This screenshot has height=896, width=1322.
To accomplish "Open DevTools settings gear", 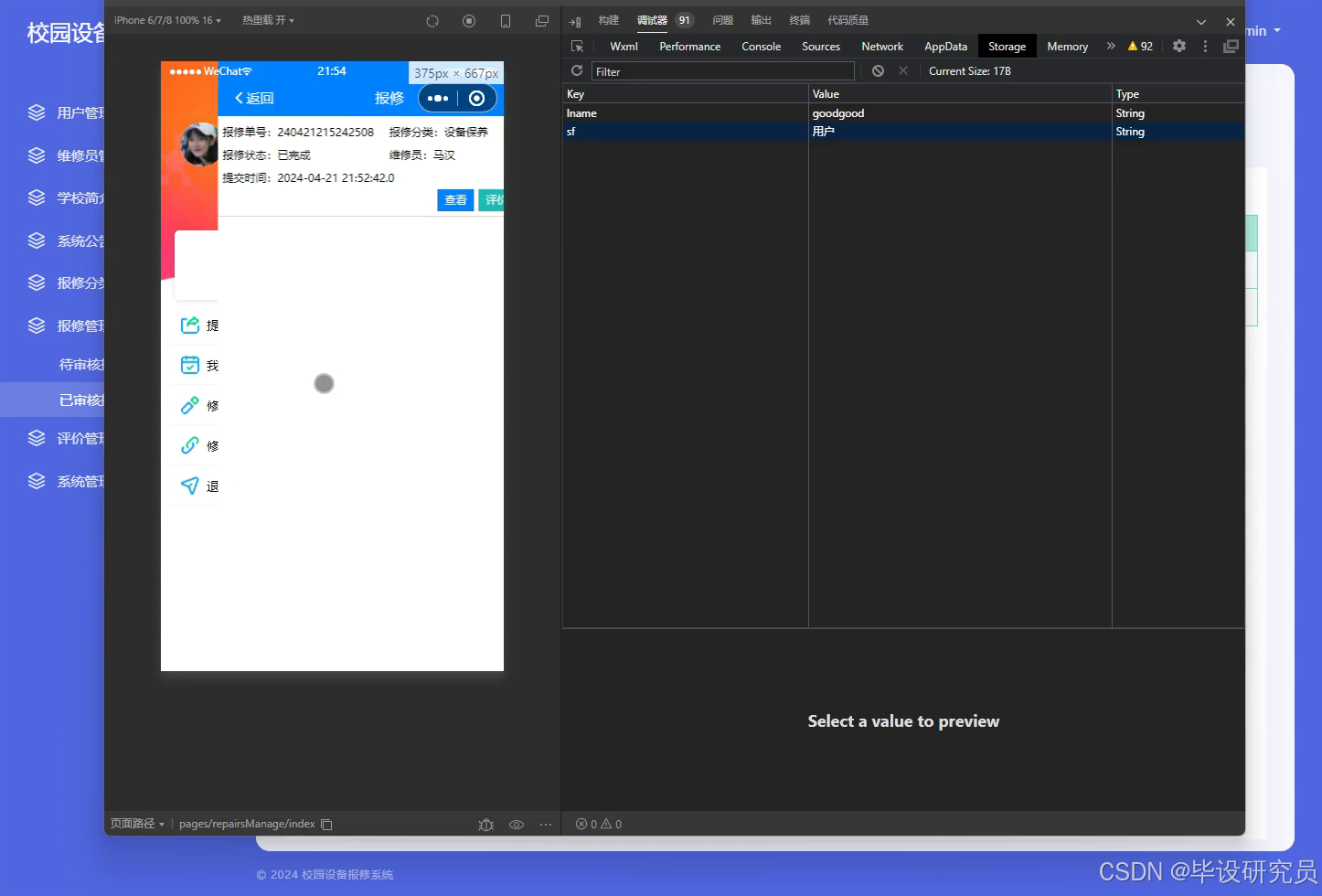I will coord(1179,46).
